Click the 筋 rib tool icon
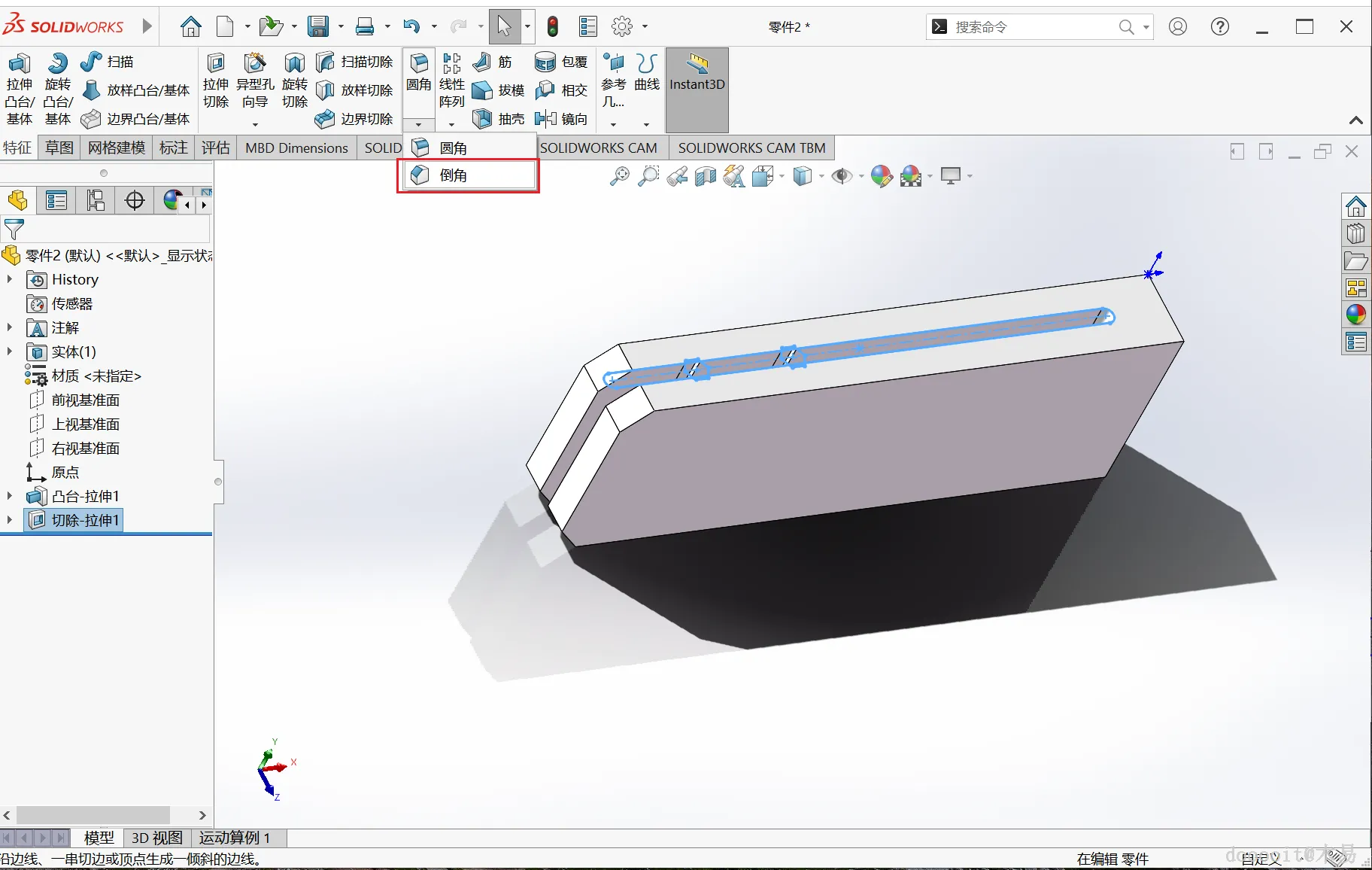 [482, 62]
